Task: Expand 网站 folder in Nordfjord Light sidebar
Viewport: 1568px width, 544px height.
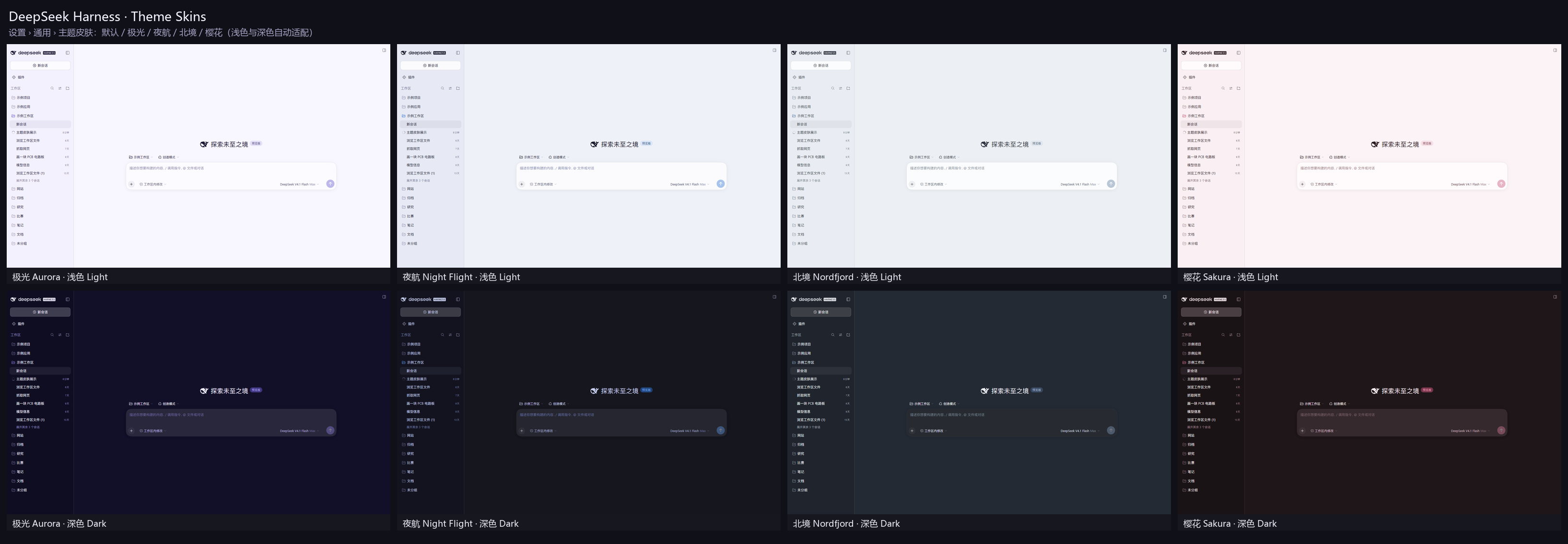Action: (820, 189)
